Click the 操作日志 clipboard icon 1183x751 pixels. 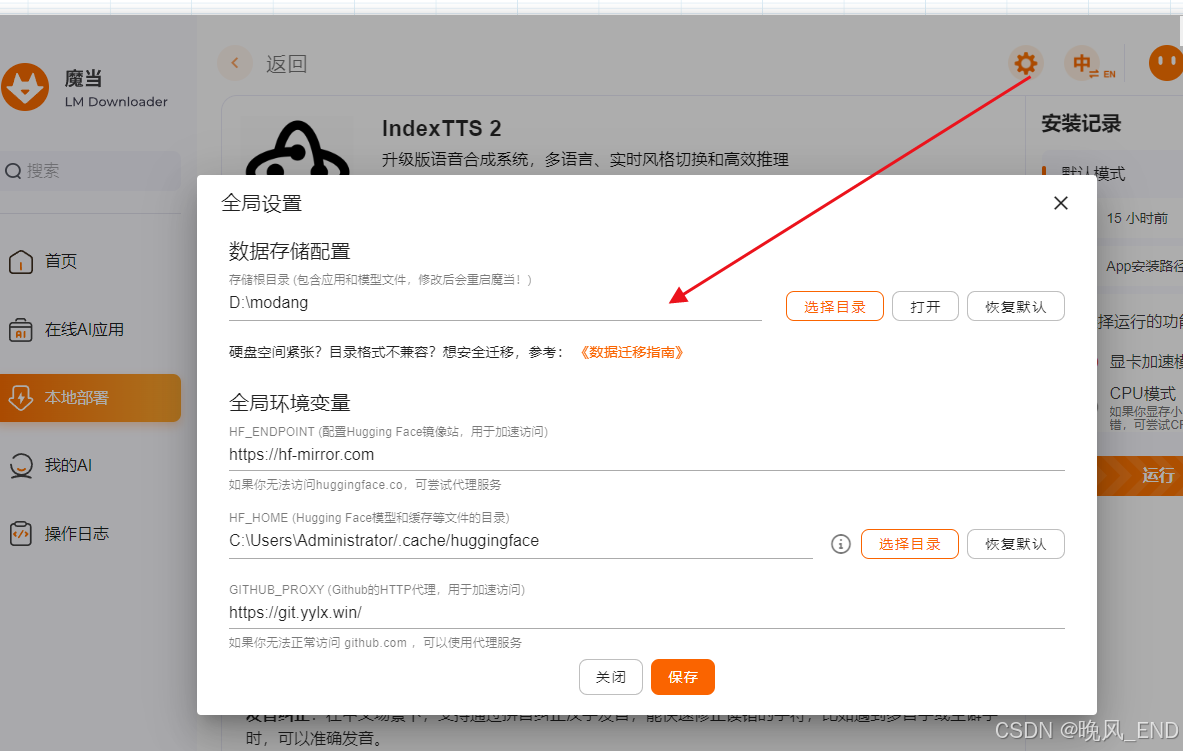[20, 534]
